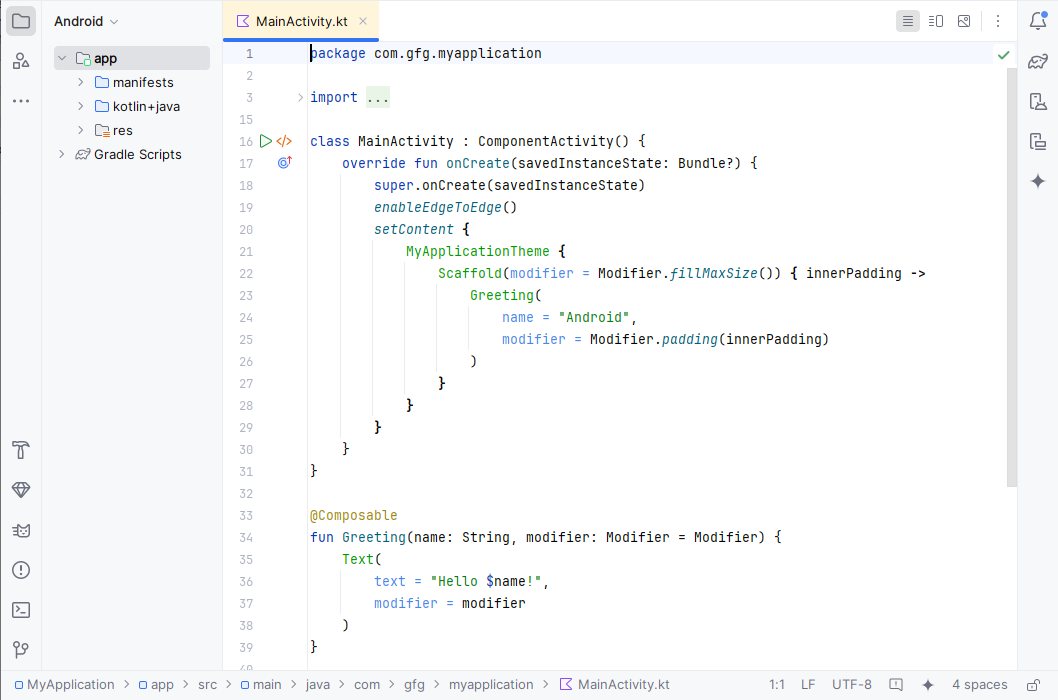
Task: Open the Android view switcher dropdown
Action: click(86, 20)
